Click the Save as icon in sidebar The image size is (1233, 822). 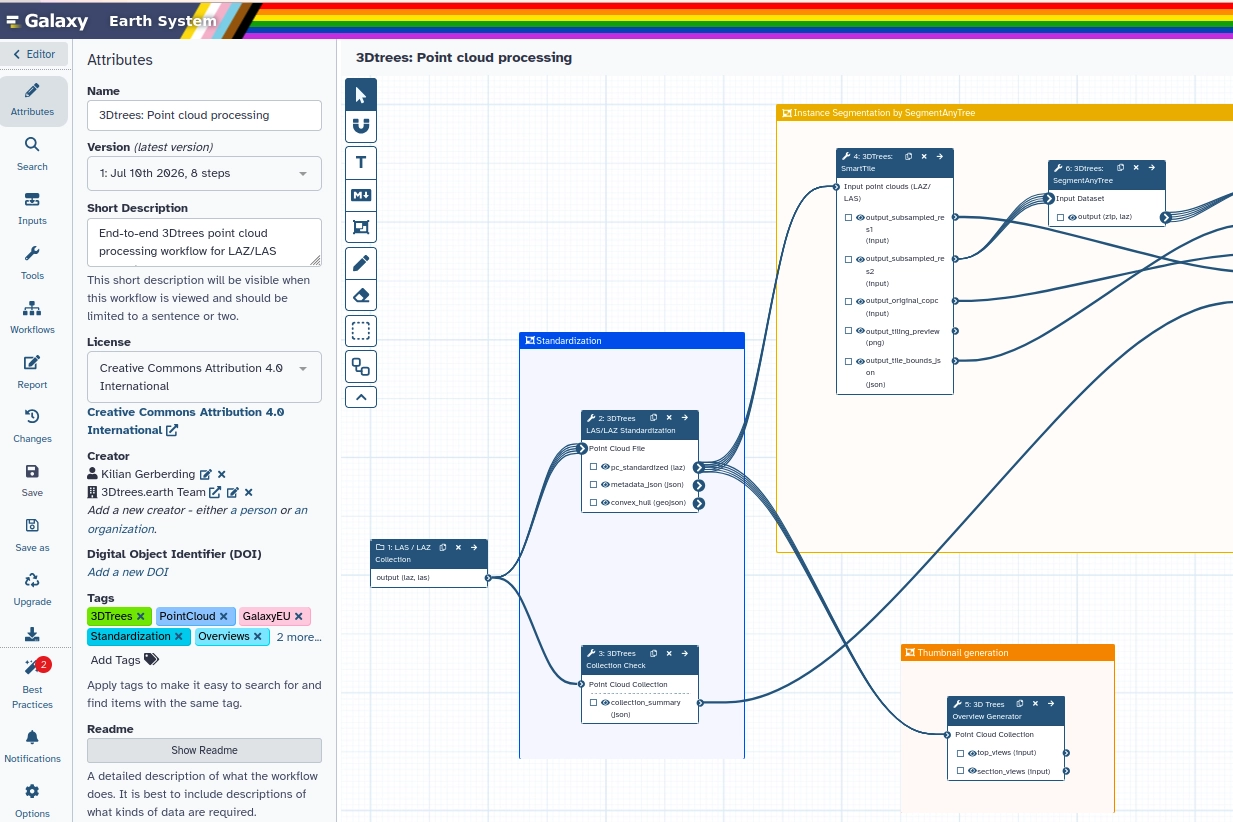coord(32,535)
